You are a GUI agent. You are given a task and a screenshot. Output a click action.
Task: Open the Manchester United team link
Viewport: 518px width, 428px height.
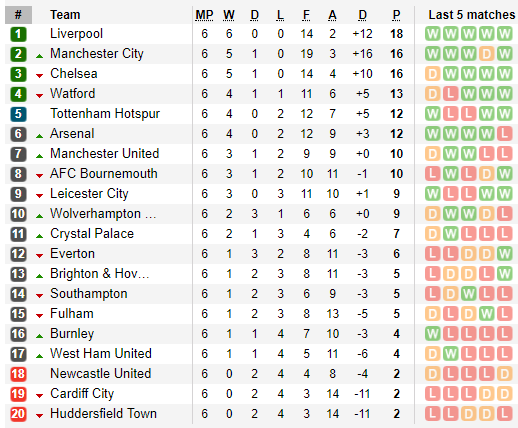point(105,154)
